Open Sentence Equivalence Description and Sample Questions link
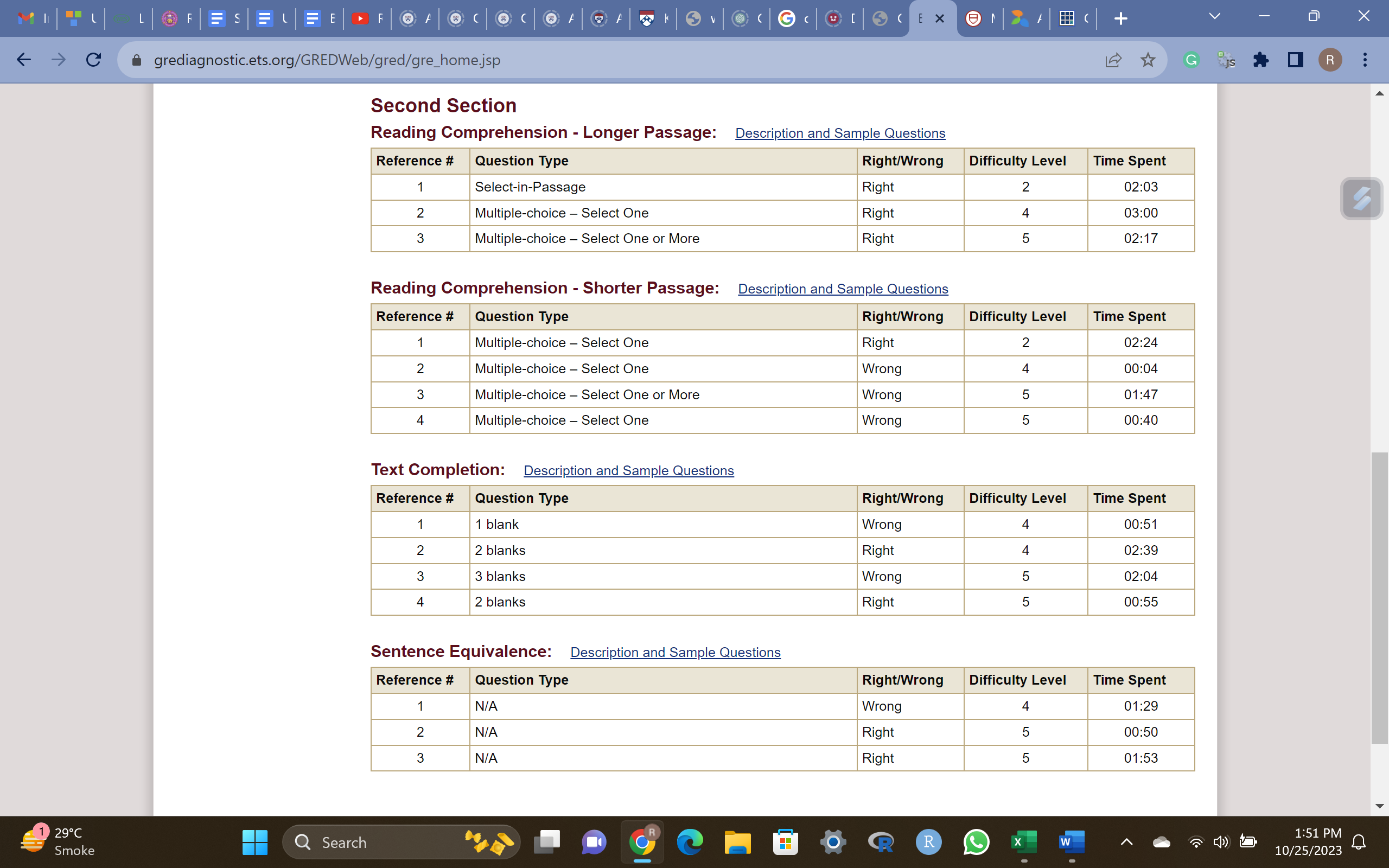This screenshot has width=1389, height=868. coord(675,653)
